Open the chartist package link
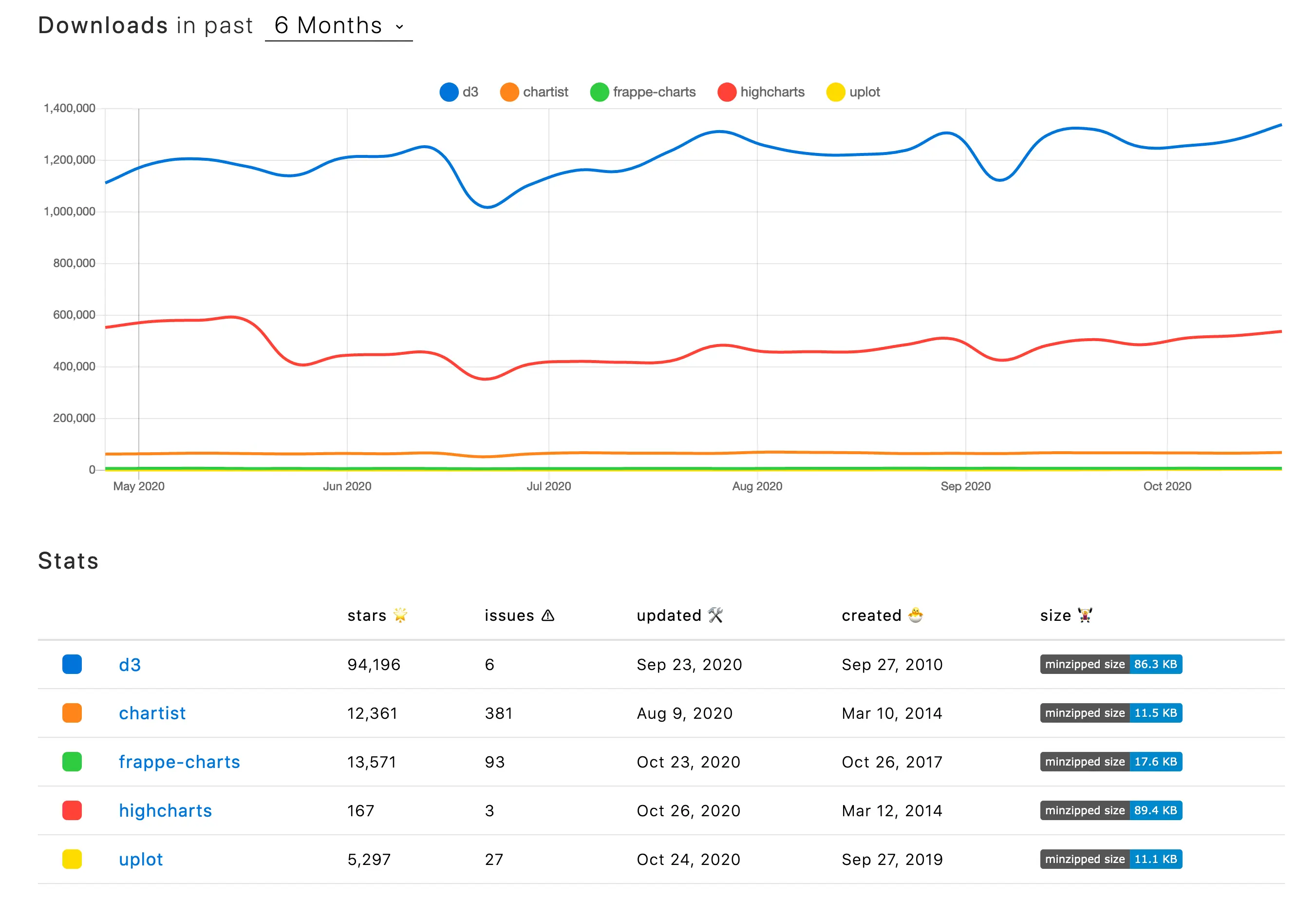 [x=152, y=713]
